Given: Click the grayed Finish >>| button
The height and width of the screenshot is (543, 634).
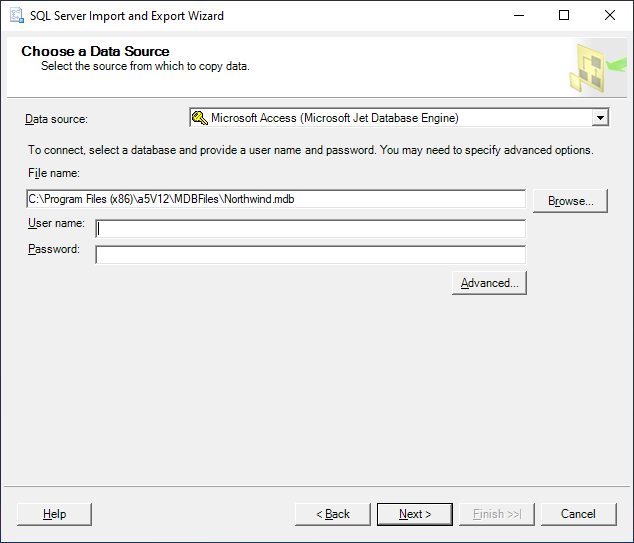Looking at the screenshot, I should (497, 514).
